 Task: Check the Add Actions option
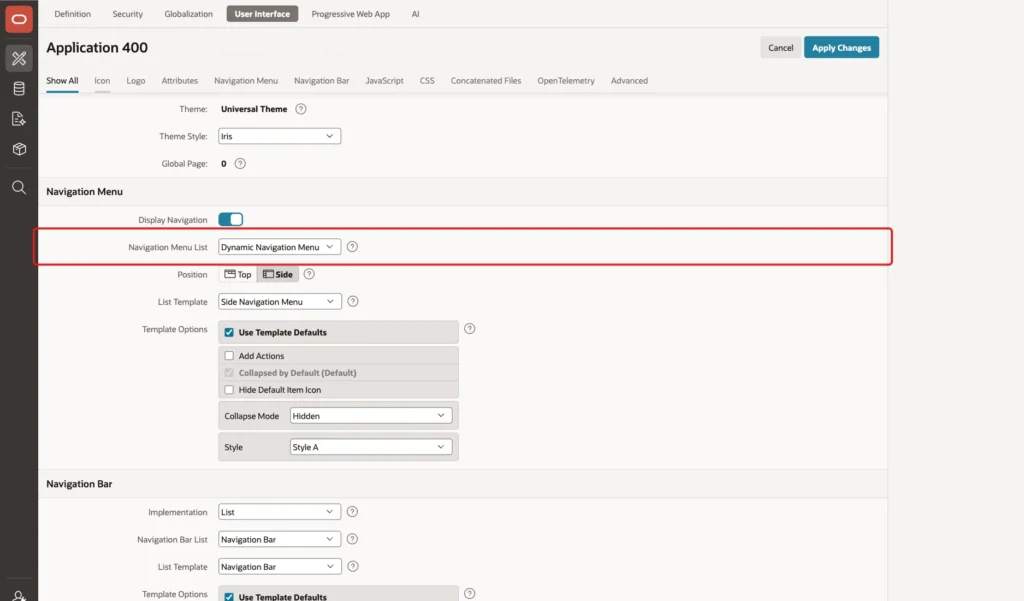point(229,356)
